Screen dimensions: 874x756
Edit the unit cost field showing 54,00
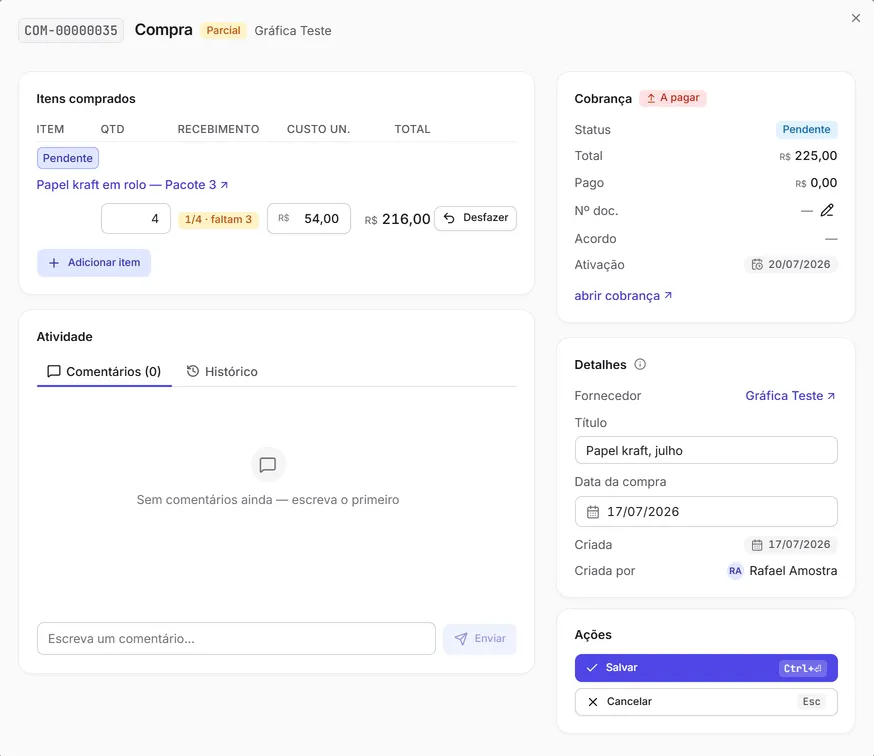[309, 219]
